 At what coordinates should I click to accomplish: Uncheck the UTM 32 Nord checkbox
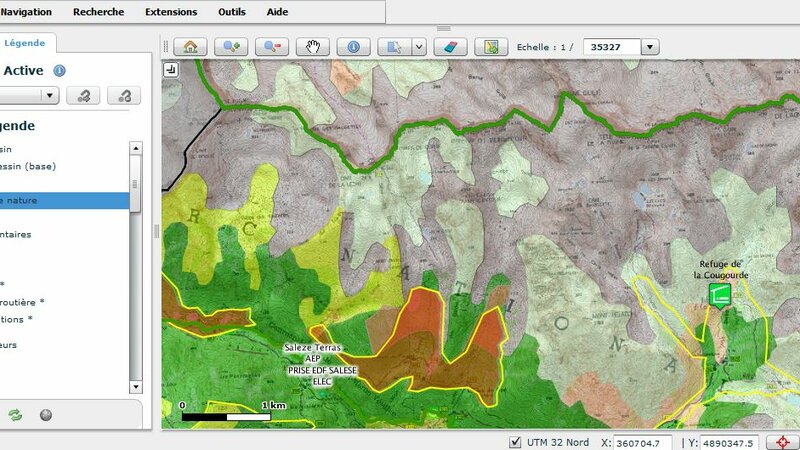pyautogui.click(x=515, y=443)
